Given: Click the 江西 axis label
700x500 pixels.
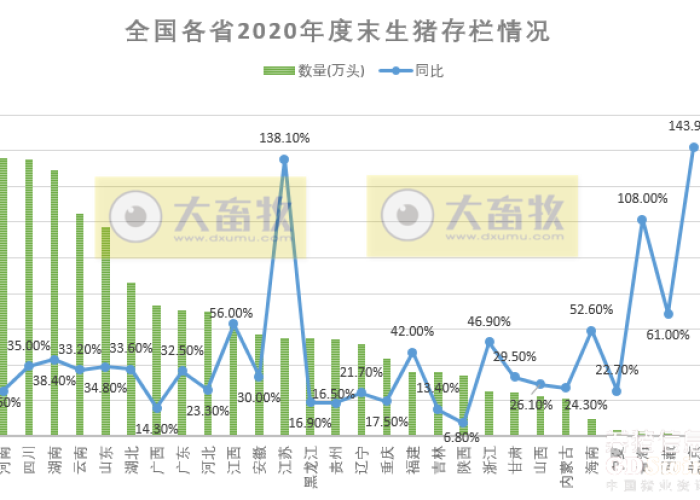Looking at the screenshot, I should 233,460.
